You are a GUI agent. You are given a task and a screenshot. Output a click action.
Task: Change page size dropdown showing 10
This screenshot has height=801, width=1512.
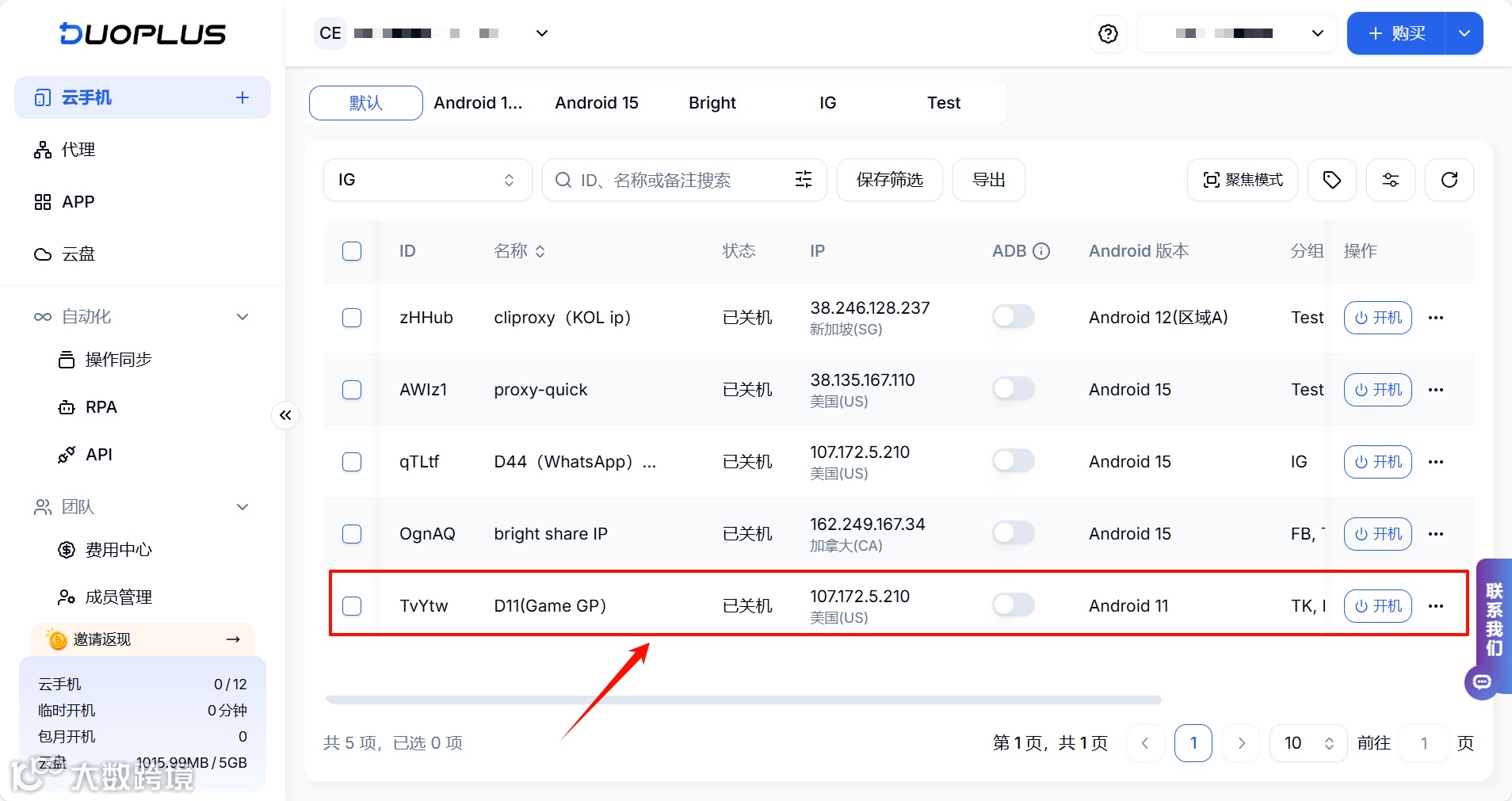click(1308, 743)
